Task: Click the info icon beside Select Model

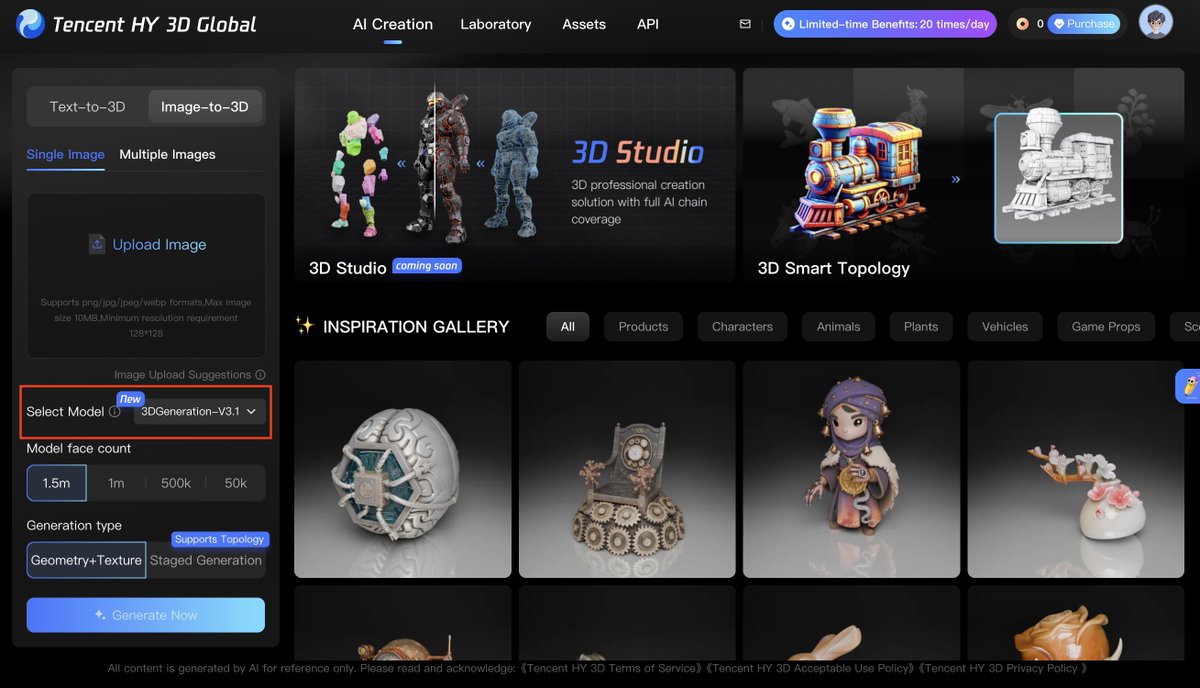Action: [x=113, y=411]
